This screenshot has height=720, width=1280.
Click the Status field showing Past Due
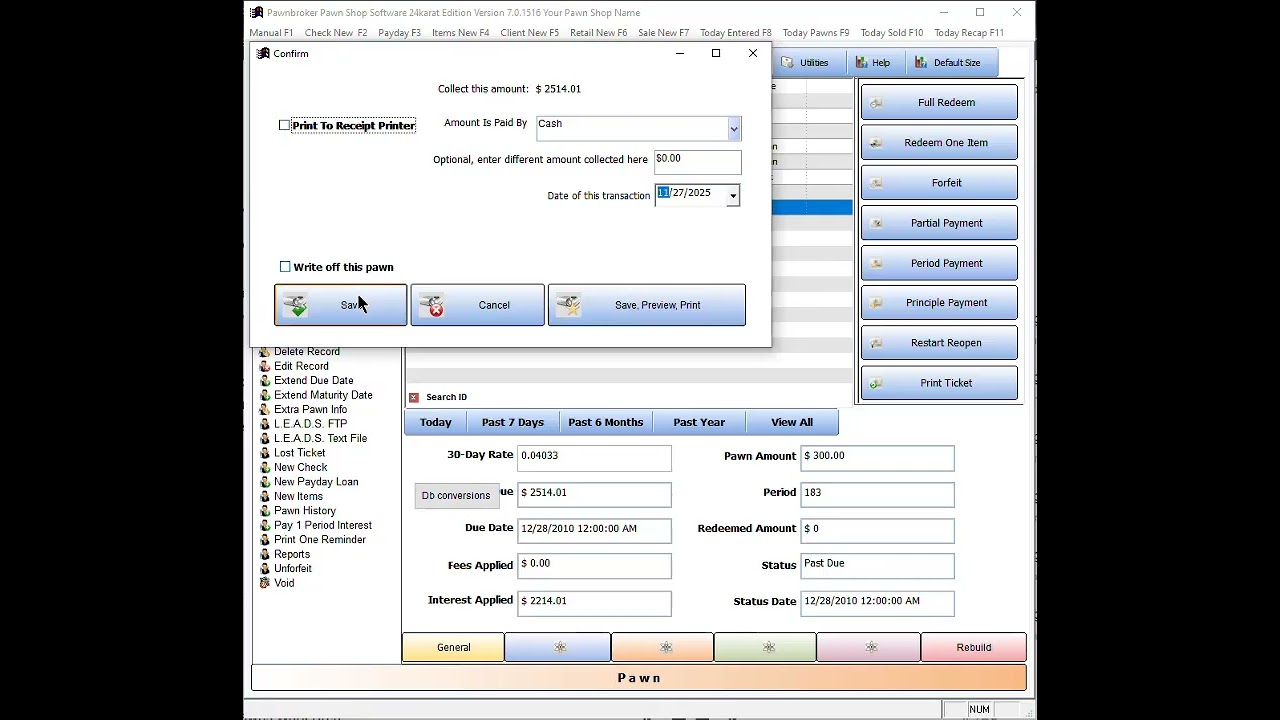877,566
